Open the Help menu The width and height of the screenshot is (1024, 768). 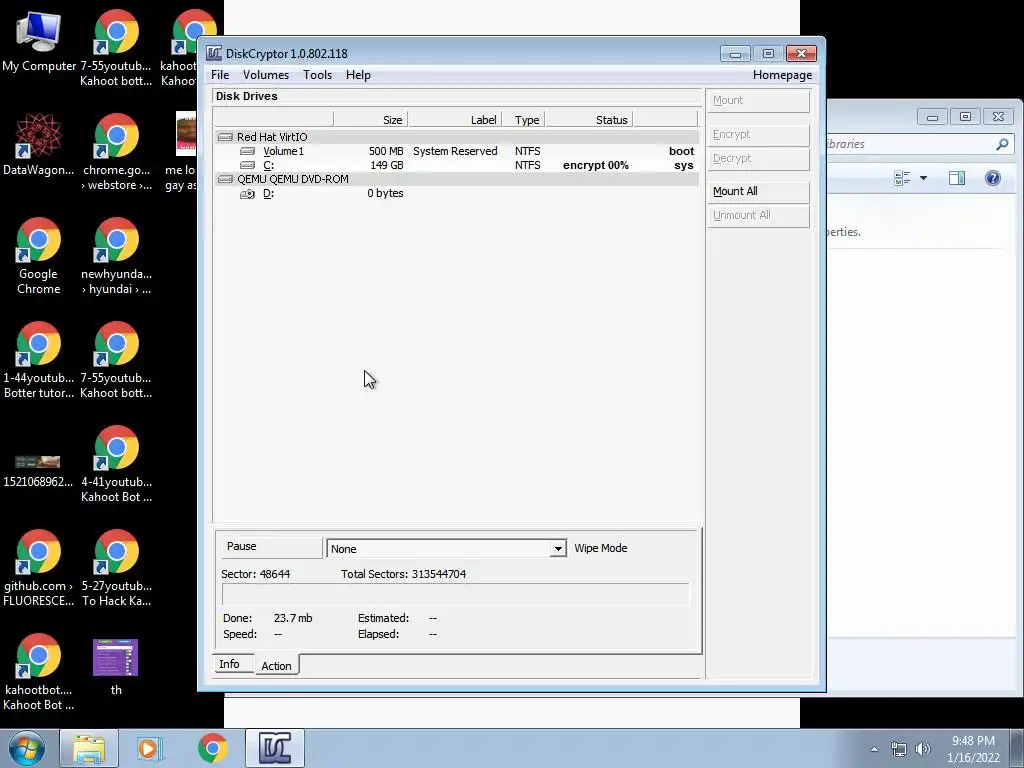pos(358,75)
